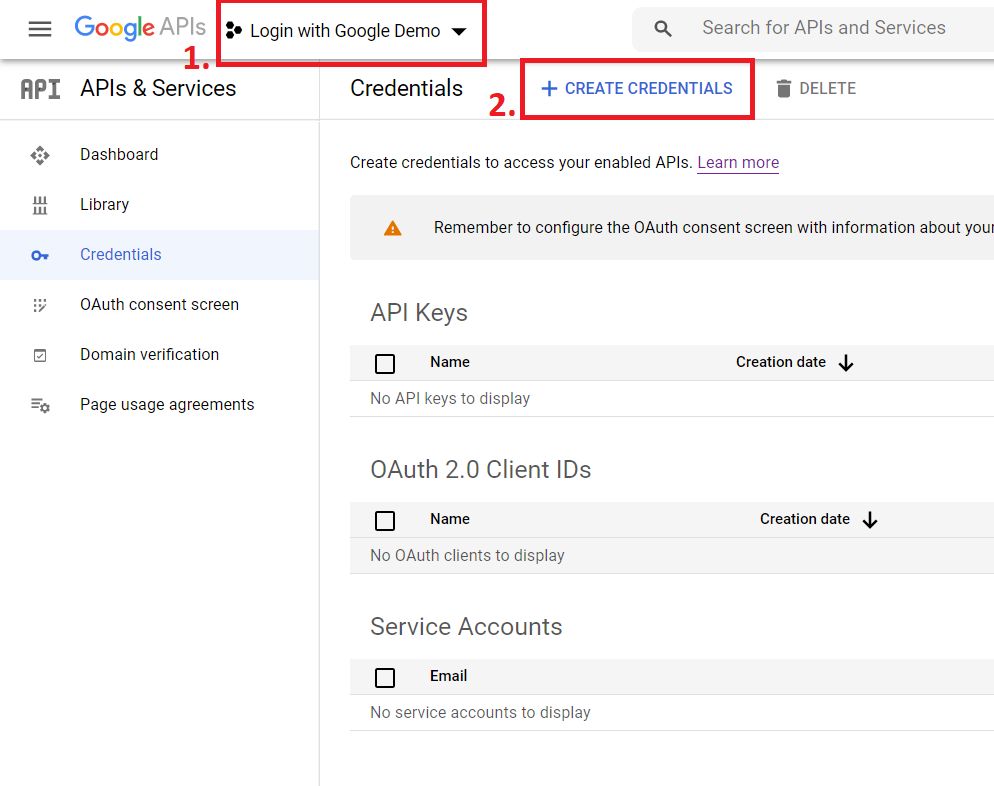Sort OAuth clients by Creation date

(804, 519)
